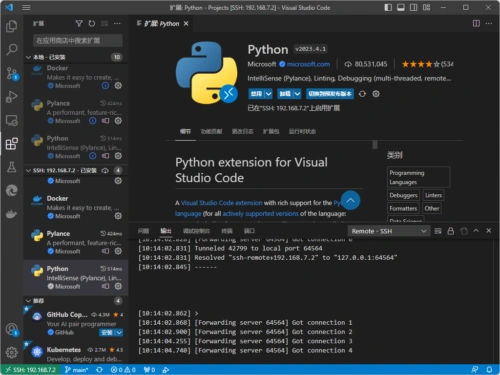This screenshot has width=500, height=375.
Task: Maximize the bottom panel with chevron
Action: (476, 231)
